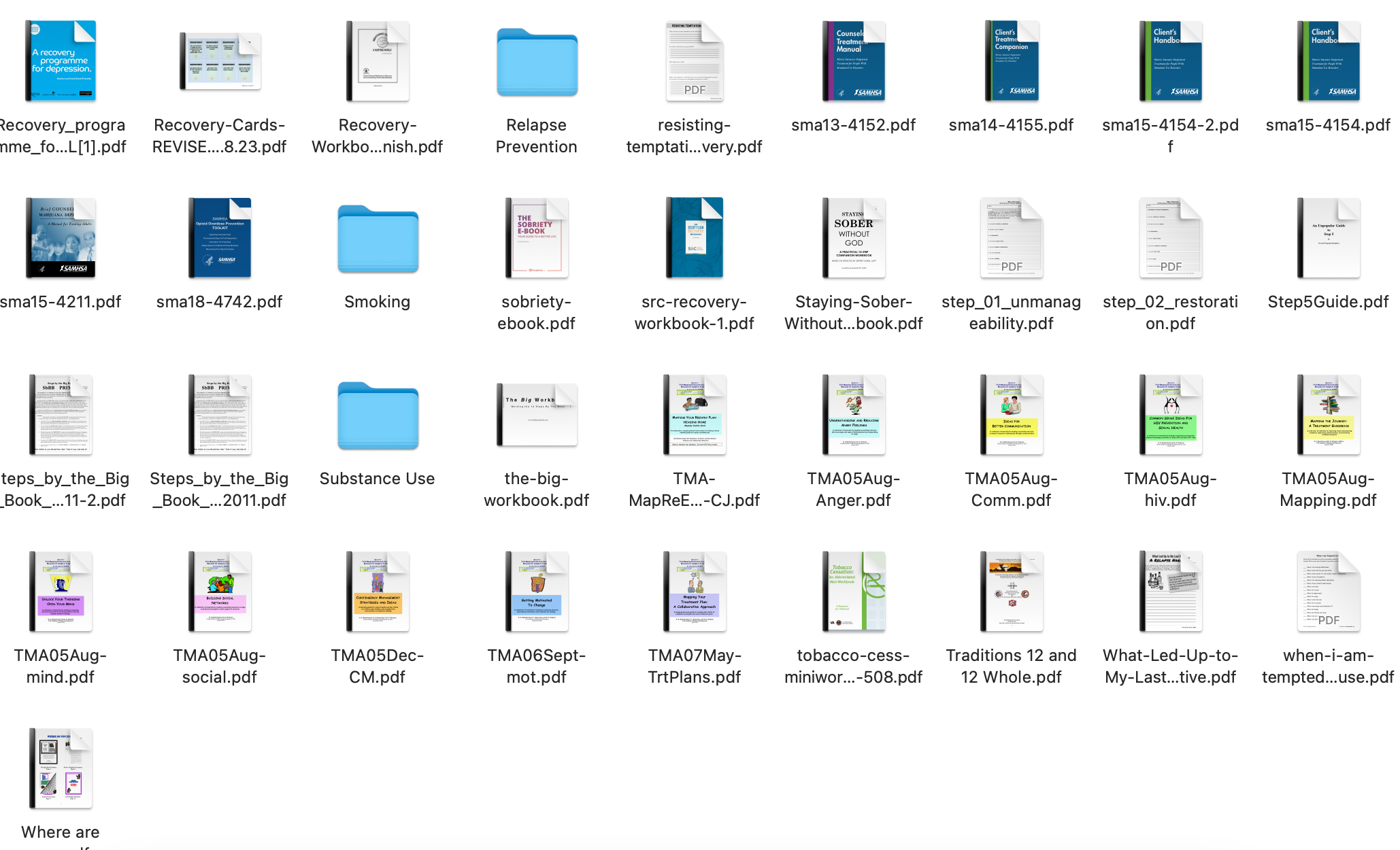Open the Relapse Prevention folder
This screenshot has height=850, width=1400.
click(536, 62)
